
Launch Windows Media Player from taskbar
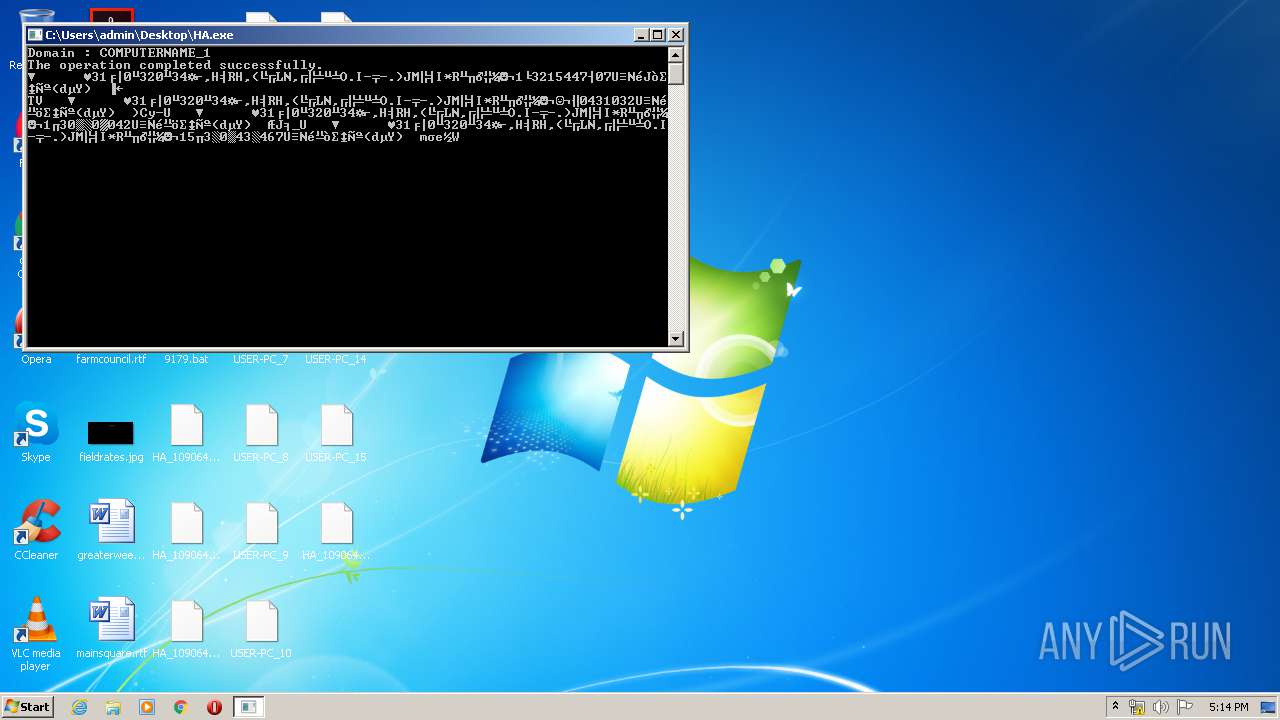147,707
